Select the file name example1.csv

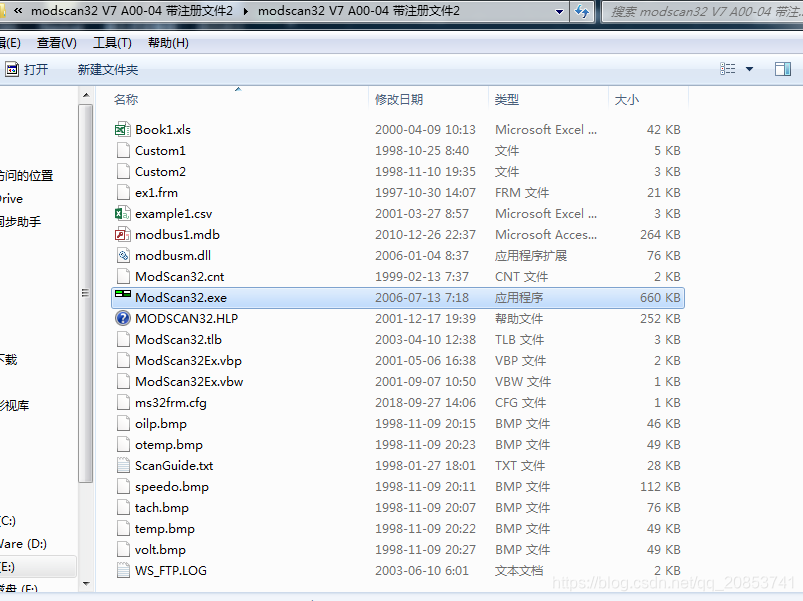click(174, 213)
